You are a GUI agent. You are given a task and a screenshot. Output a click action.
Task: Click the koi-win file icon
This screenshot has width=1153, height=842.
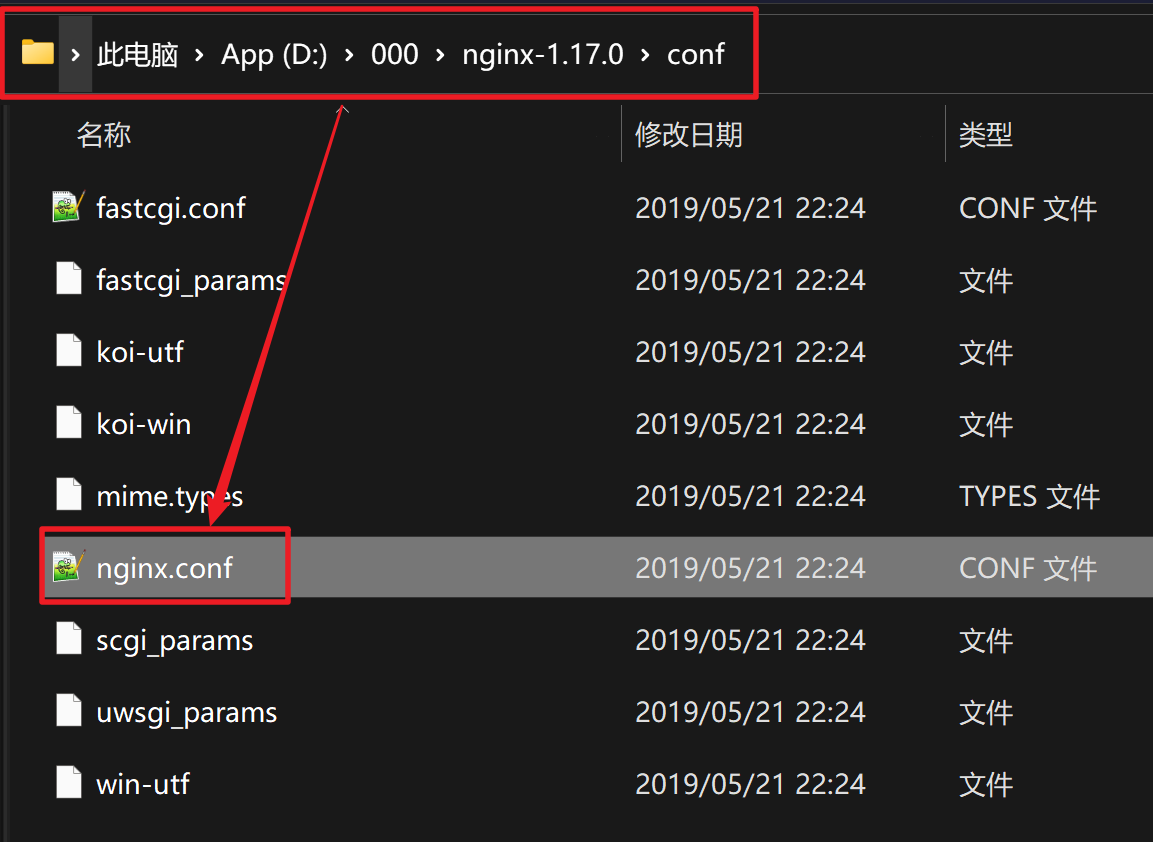pos(68,423)
